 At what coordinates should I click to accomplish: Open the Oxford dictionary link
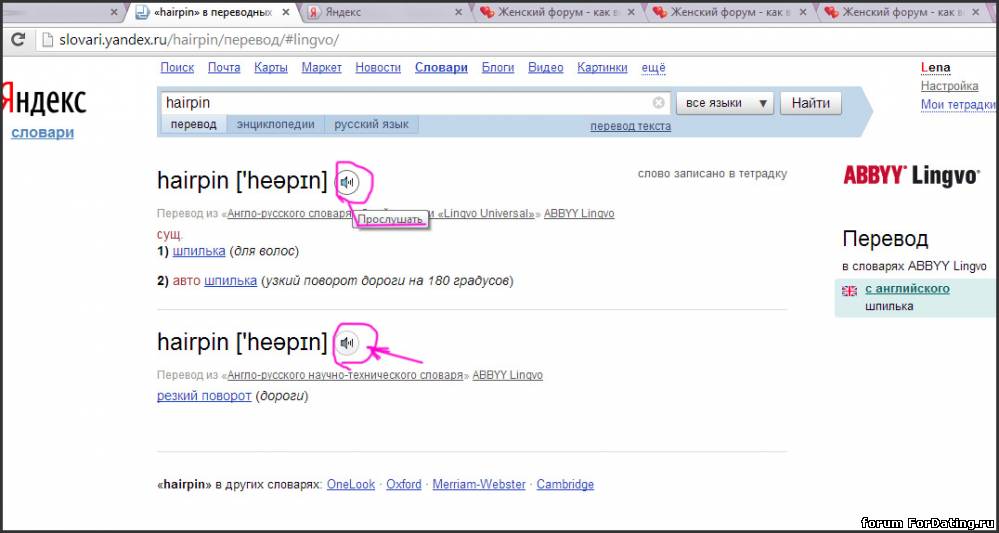(404, 484)
